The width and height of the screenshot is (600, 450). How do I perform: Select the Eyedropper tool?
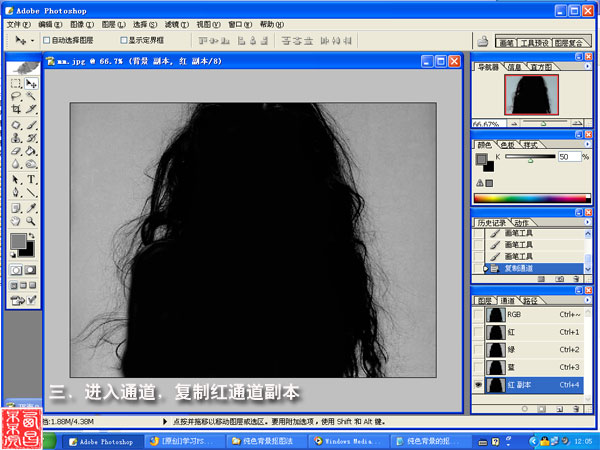(x=31, y=208)
